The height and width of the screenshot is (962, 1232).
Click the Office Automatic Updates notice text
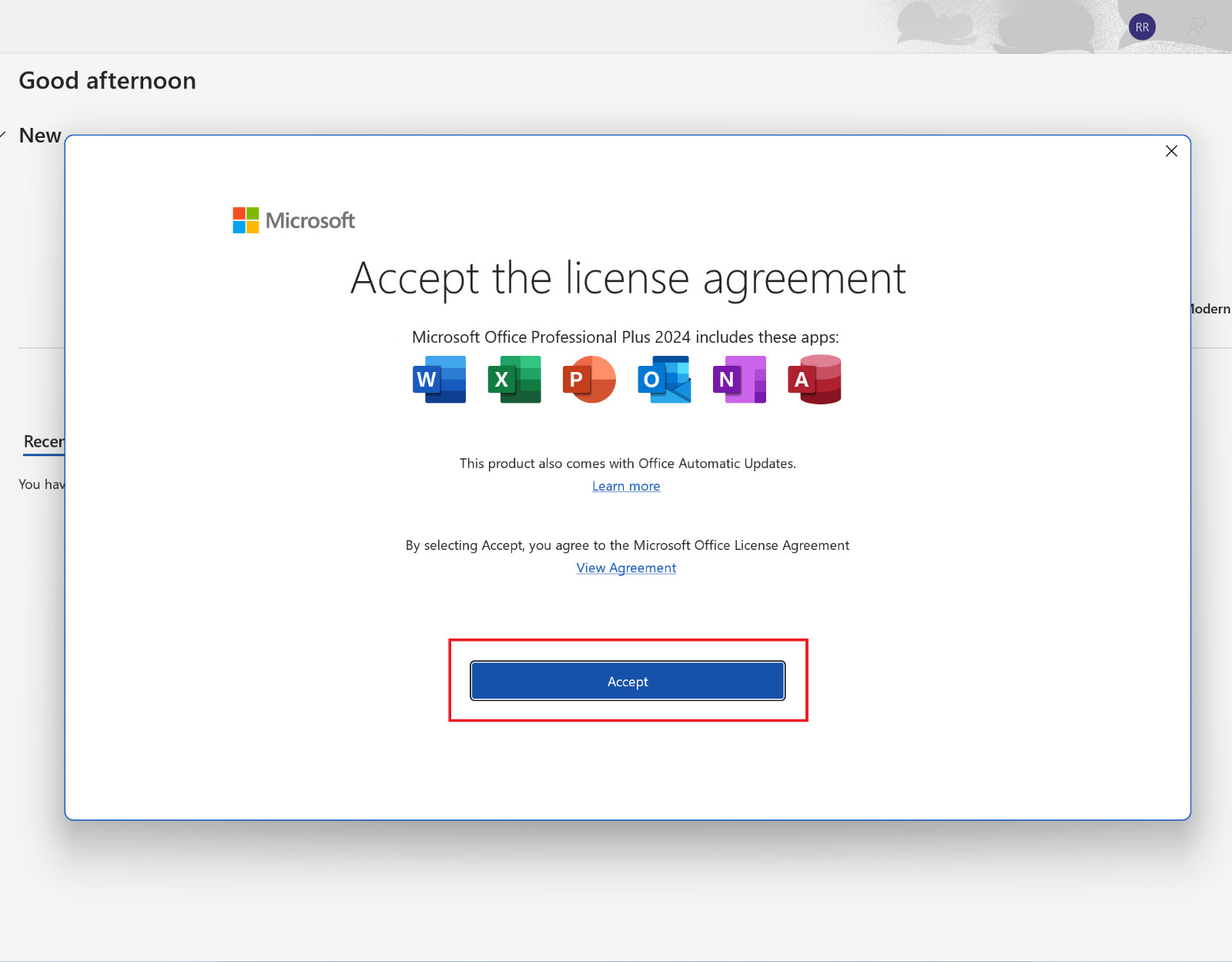(628, 463)
